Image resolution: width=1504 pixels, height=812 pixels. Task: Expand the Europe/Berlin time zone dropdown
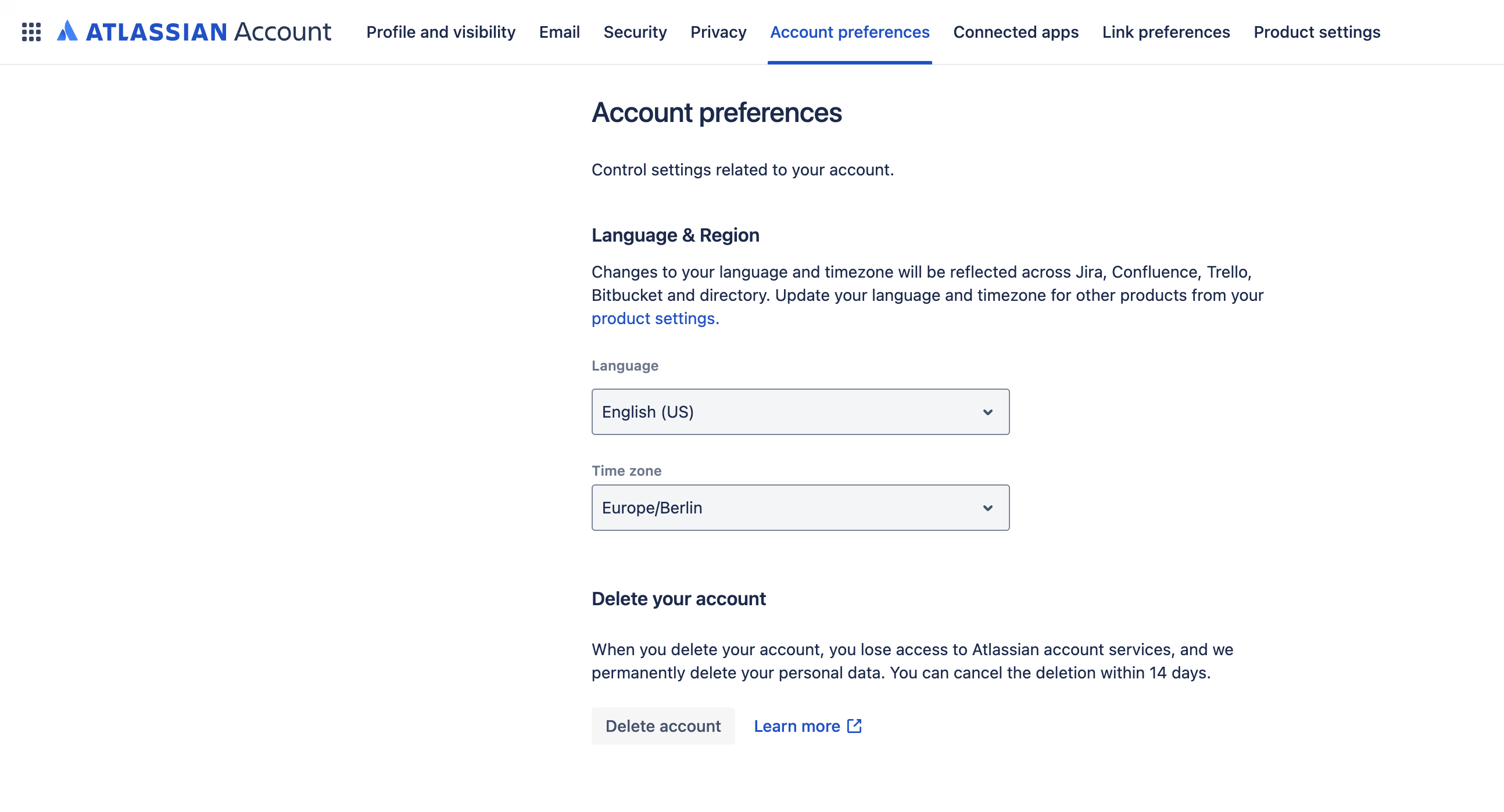(x=800, y=508)
